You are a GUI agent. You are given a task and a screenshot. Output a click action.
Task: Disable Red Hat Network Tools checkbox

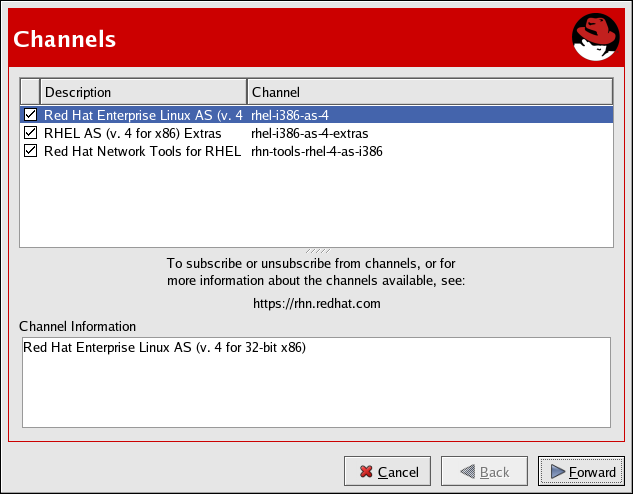pyautogui.click(x=30, y=151)
